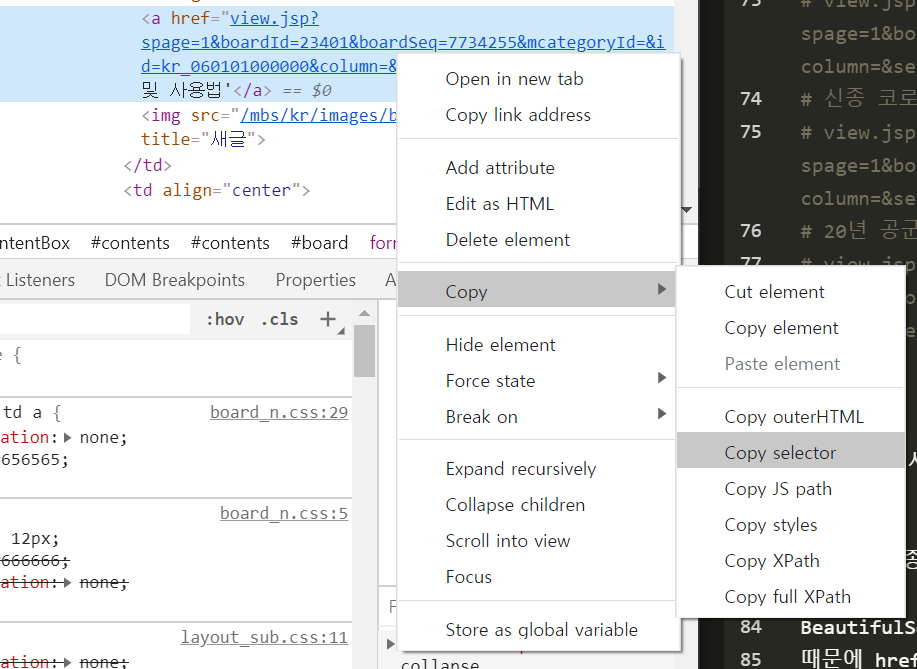This screenshot has width=917, height=669.
Task: Click 'Store as global variable'
Action: coord(542,631)
